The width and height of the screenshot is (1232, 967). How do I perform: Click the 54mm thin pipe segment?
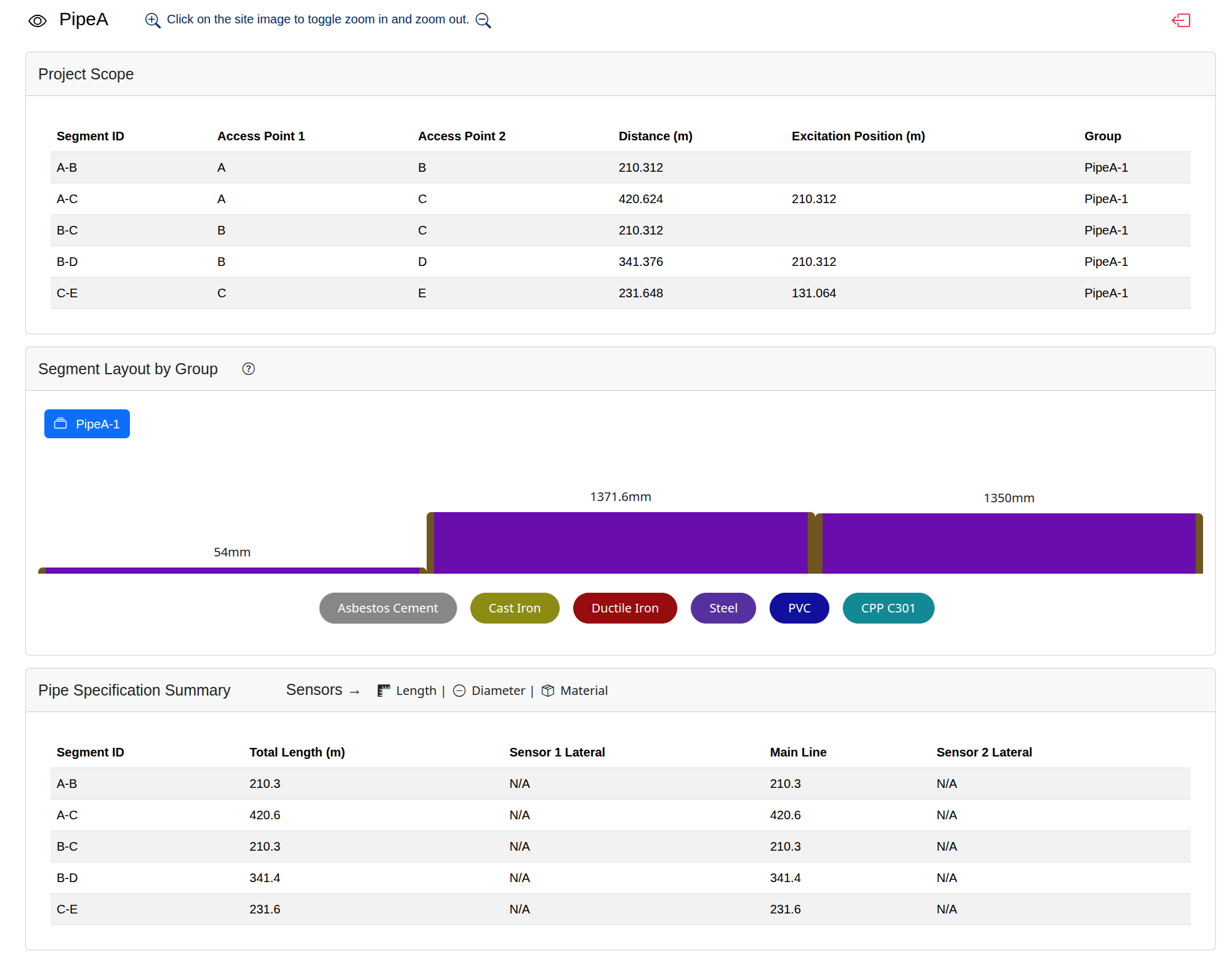point(232,571)
